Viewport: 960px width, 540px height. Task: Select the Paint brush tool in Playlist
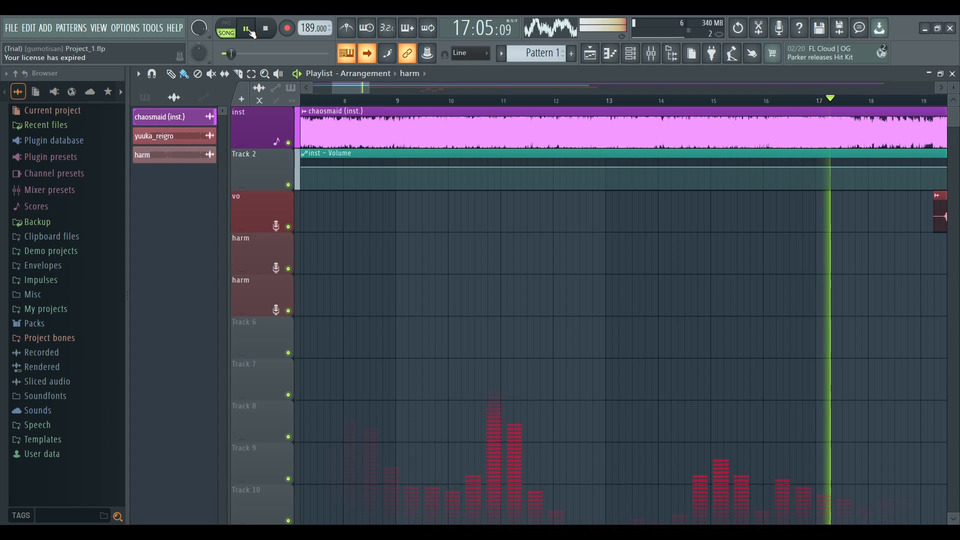(x=184, y=73)
